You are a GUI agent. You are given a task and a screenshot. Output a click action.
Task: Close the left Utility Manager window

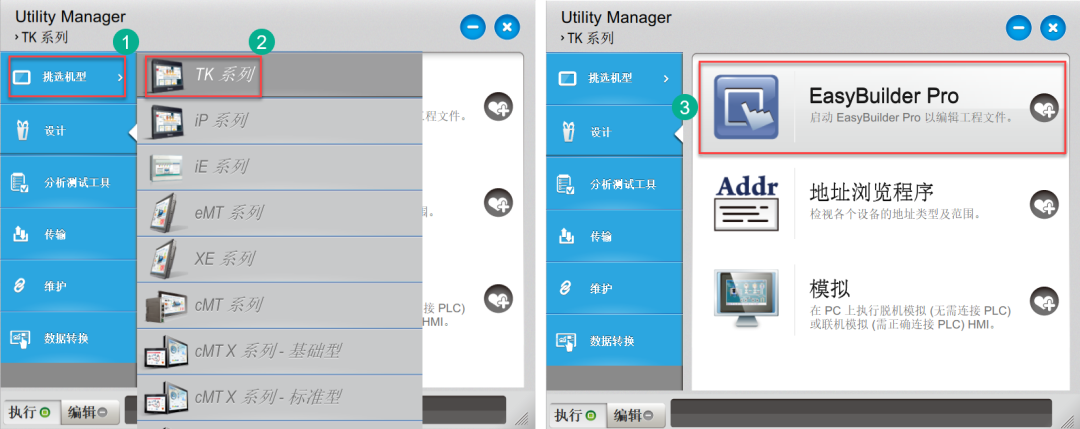pos(507,28)
